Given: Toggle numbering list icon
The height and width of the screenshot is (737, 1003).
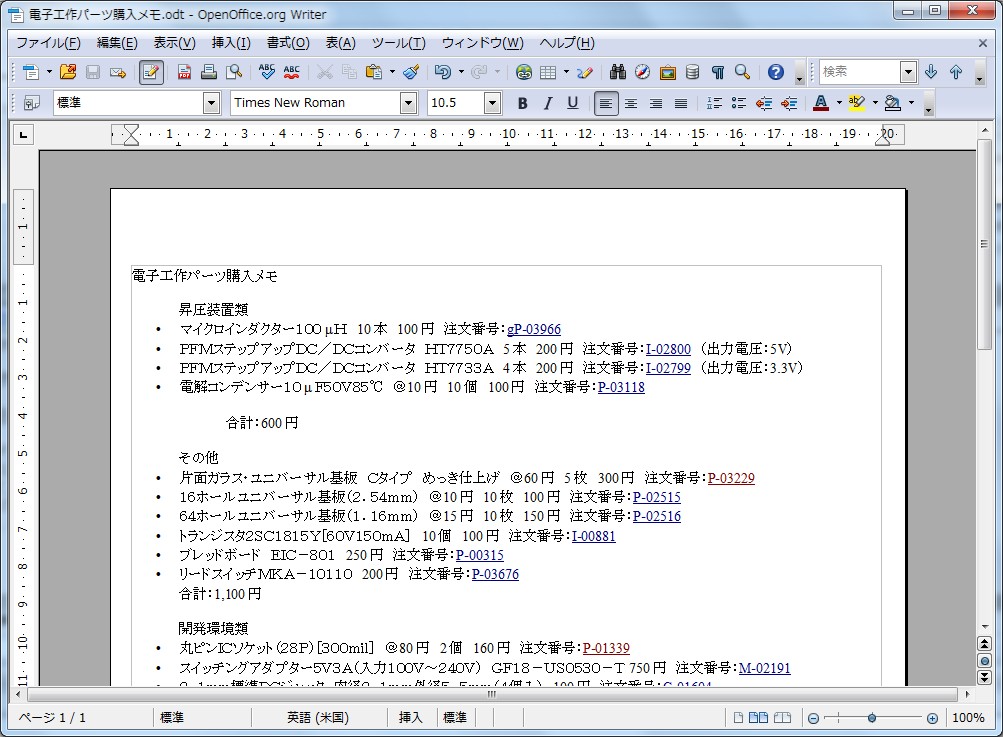Looking at the screenshot, I should (x=714, y=103).
